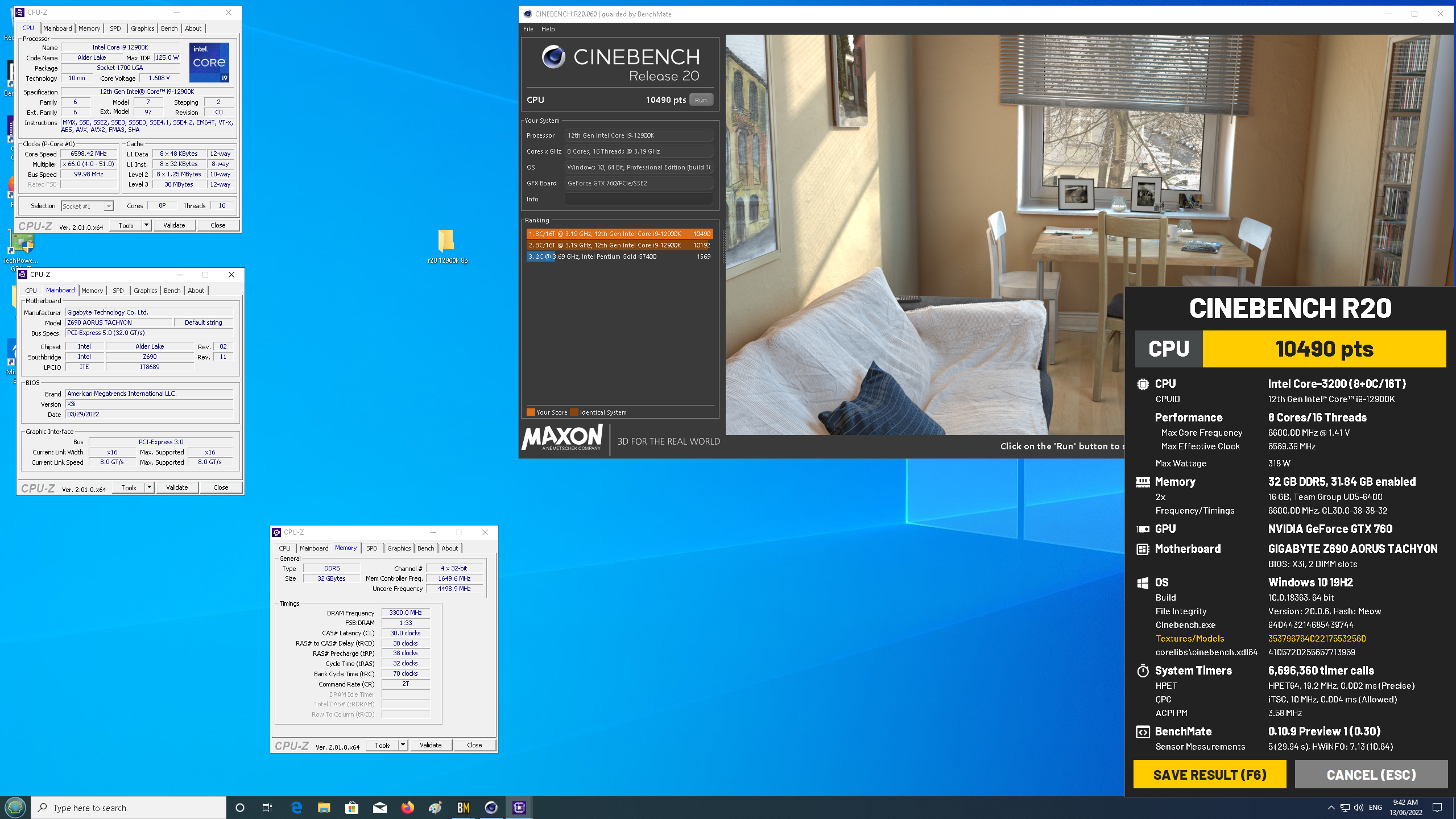Image resolution: width=1456 pixels, height=819 pixels.
Task: Open About tab in top CPU-Z window
Action: (x=193, y=28)
